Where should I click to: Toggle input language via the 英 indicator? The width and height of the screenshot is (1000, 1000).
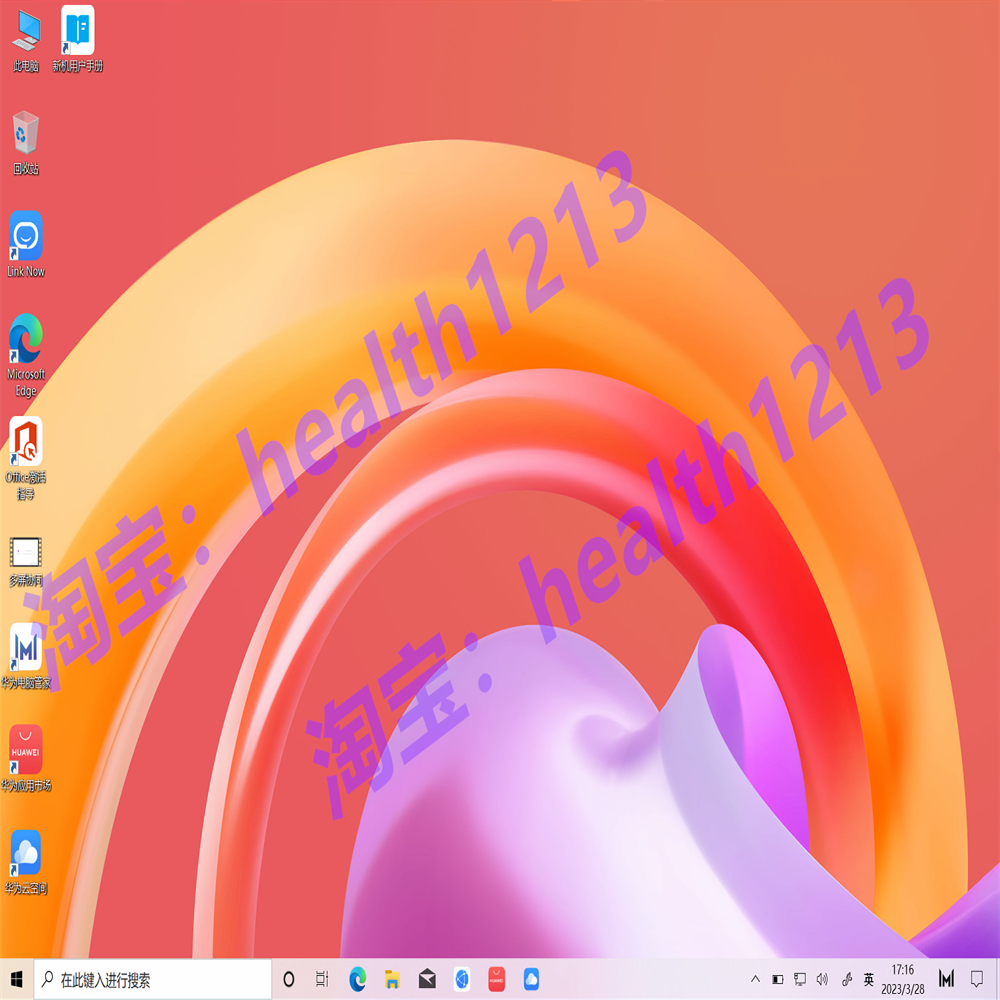click(x=867, y=981)
